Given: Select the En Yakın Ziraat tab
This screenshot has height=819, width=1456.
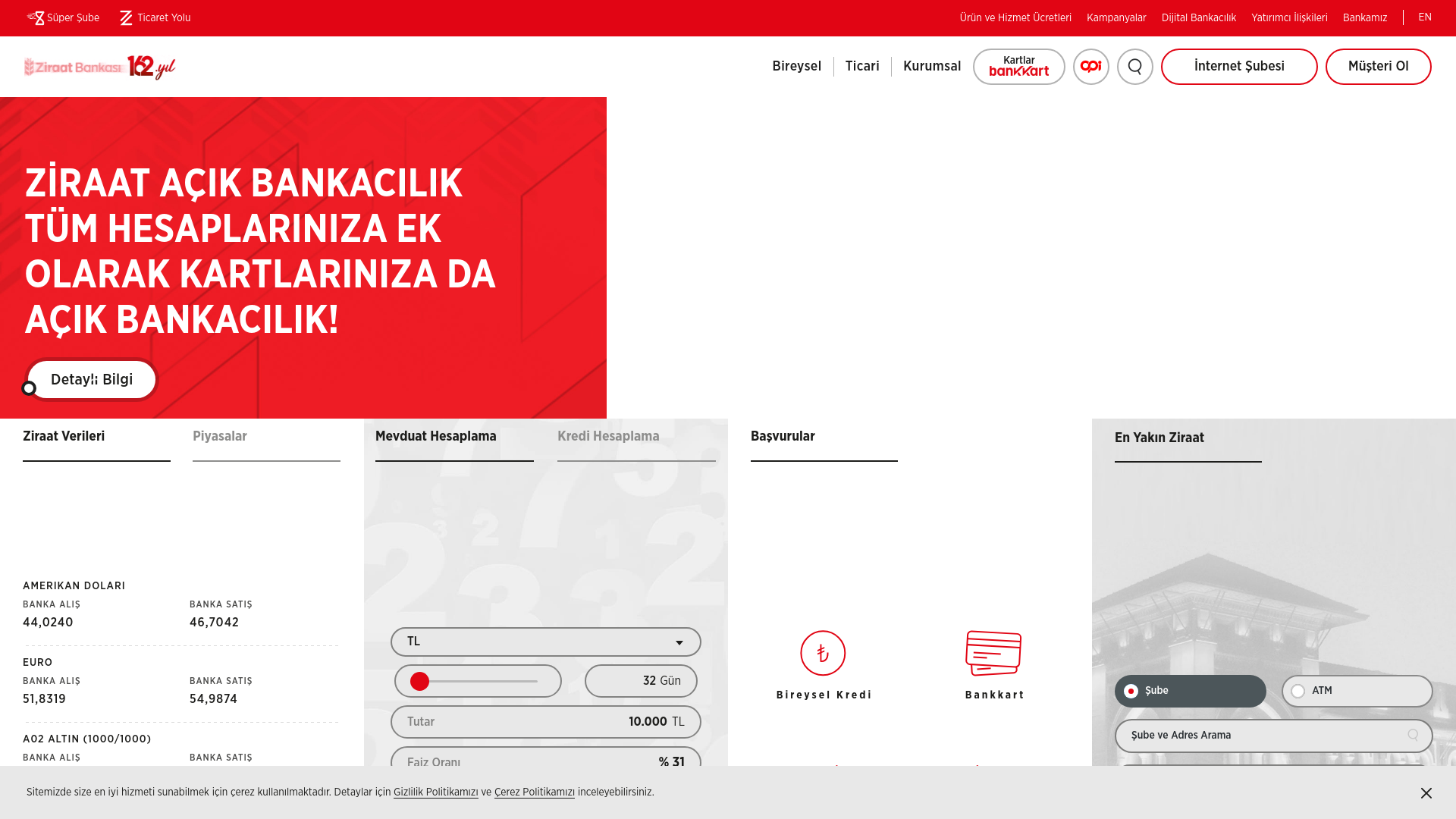Looking at the screenshot, I should point(1188,438).
